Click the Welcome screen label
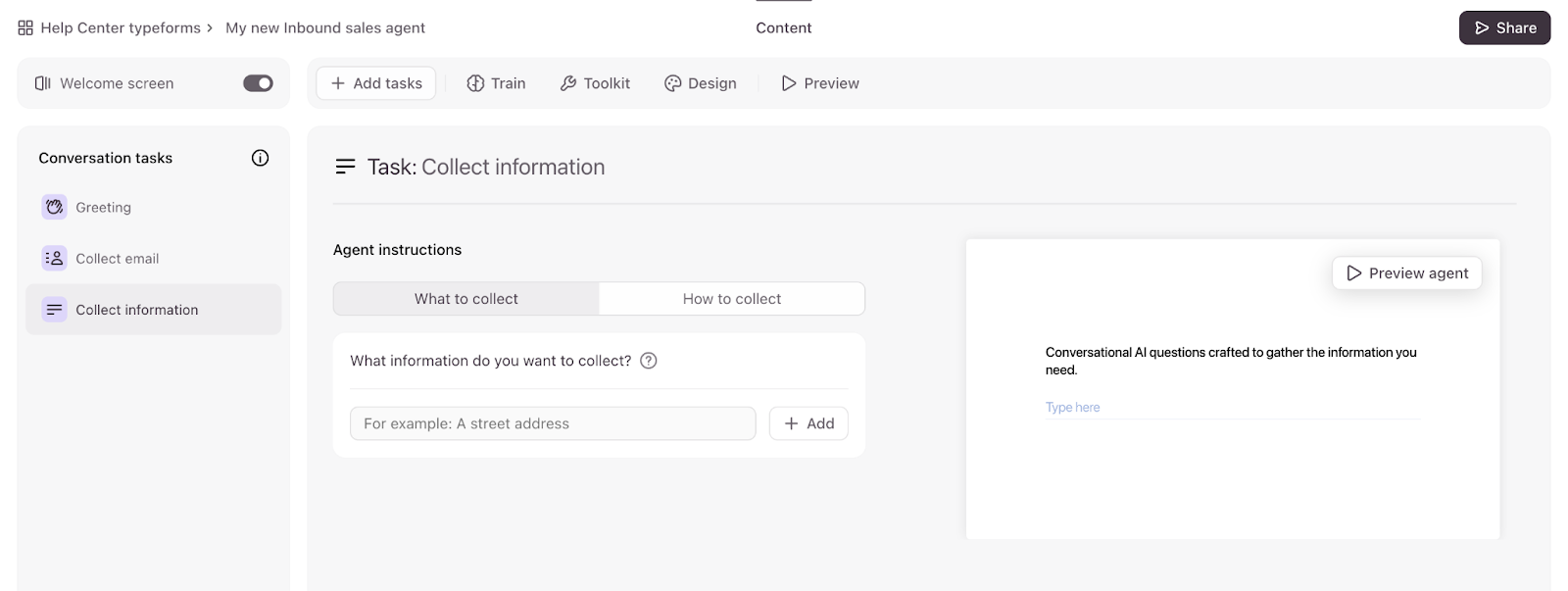The image size is (1568, 591). [117, 83]
